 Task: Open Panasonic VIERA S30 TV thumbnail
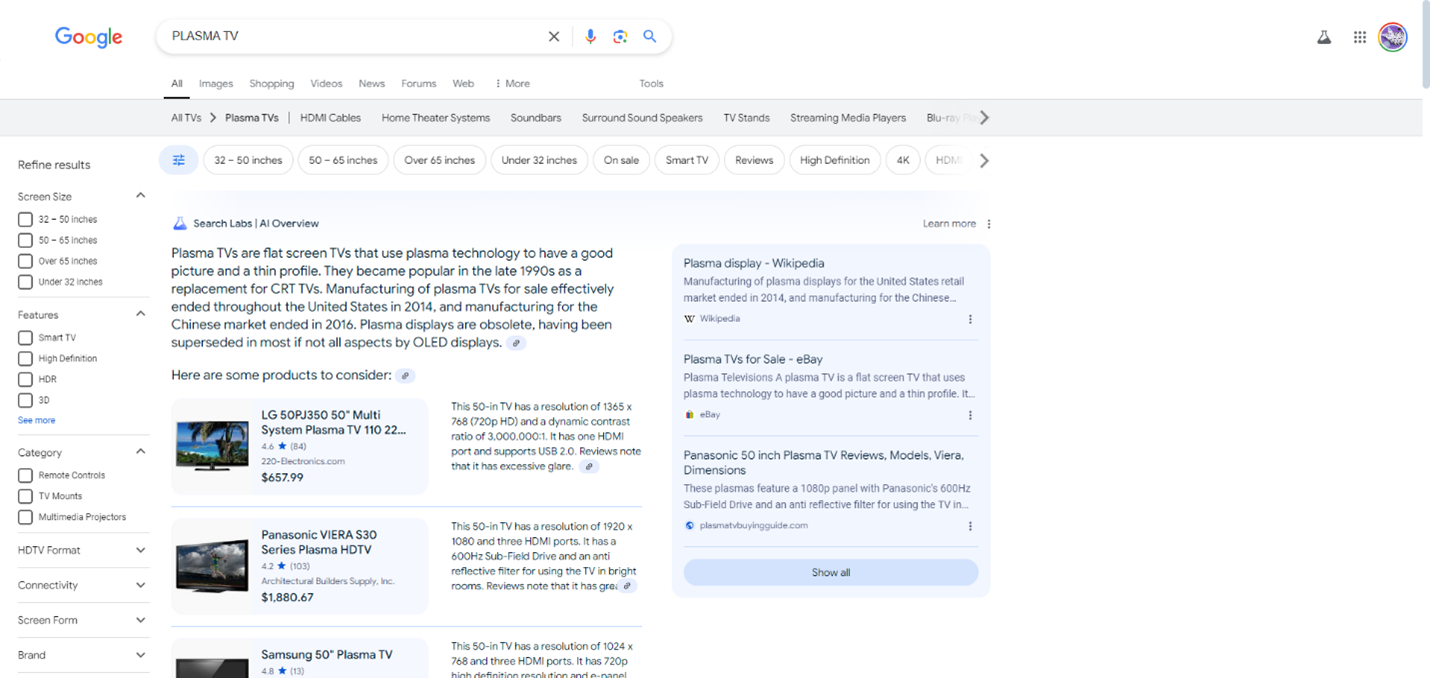pyautogui.click(x=212, y=566)
